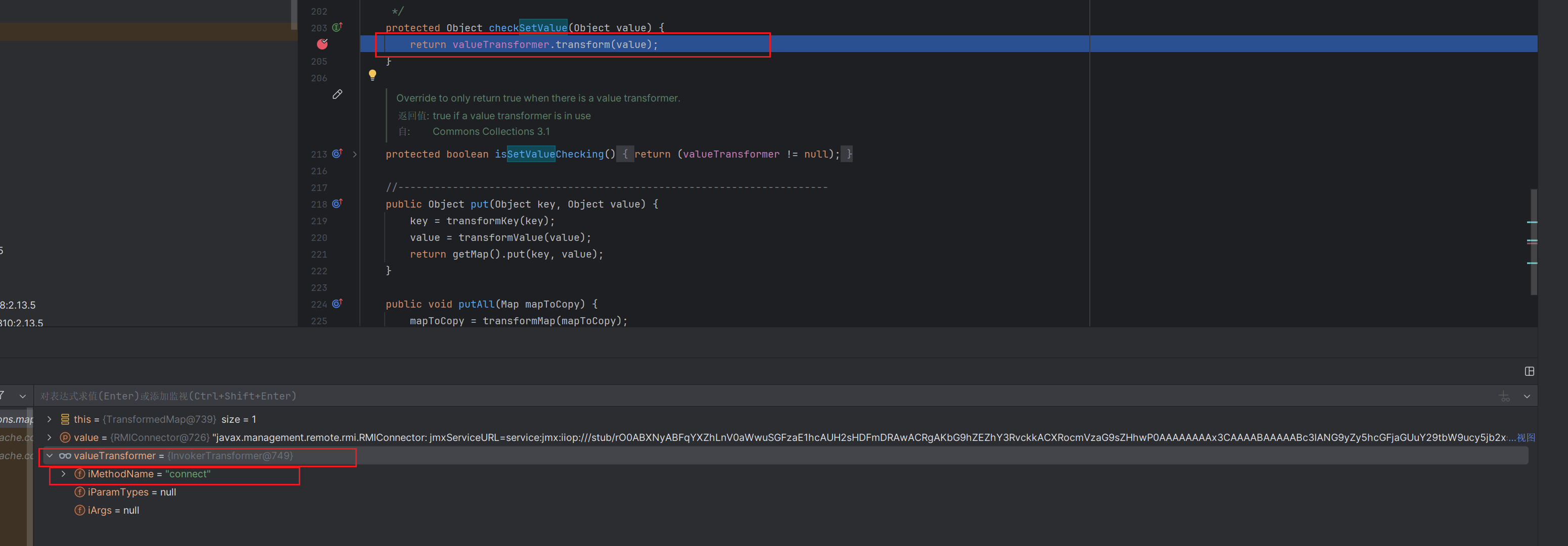Click the field icon beside iParamTypes
Image resolution: width=1568 pixels, height=546 pixels.
click(79, 492)
